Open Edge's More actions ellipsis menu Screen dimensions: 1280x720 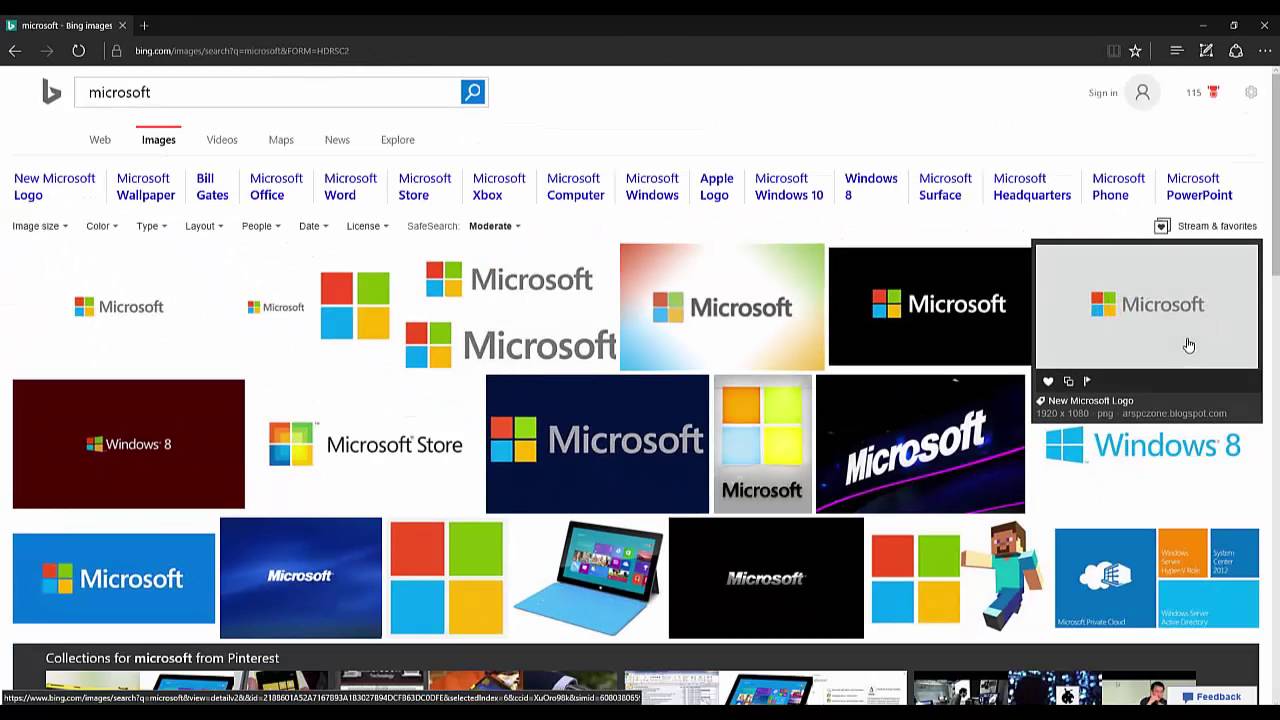pyautogui.click(x=1263, y=51)
